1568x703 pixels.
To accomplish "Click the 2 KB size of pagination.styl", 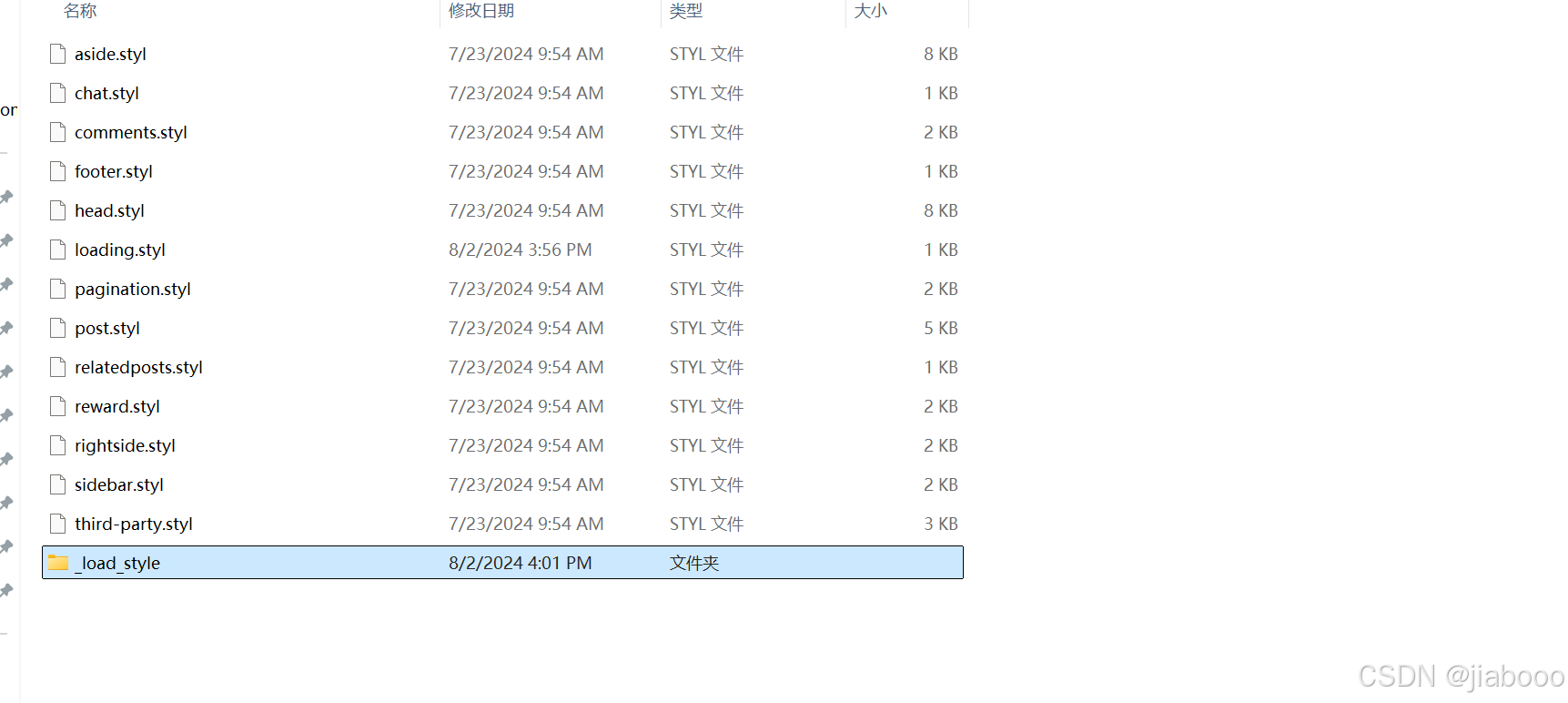I will 941,289.
